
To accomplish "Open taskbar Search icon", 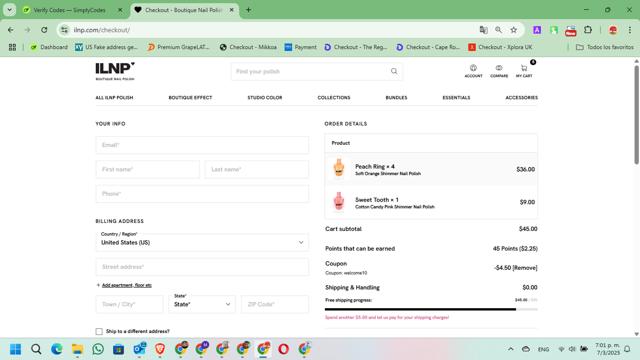I will [x=36, y=349].
